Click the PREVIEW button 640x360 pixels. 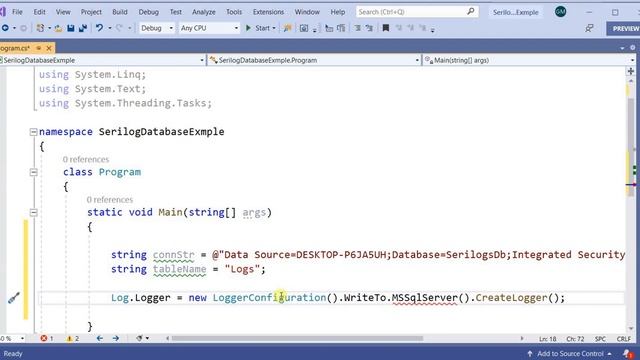pos(624,28)
